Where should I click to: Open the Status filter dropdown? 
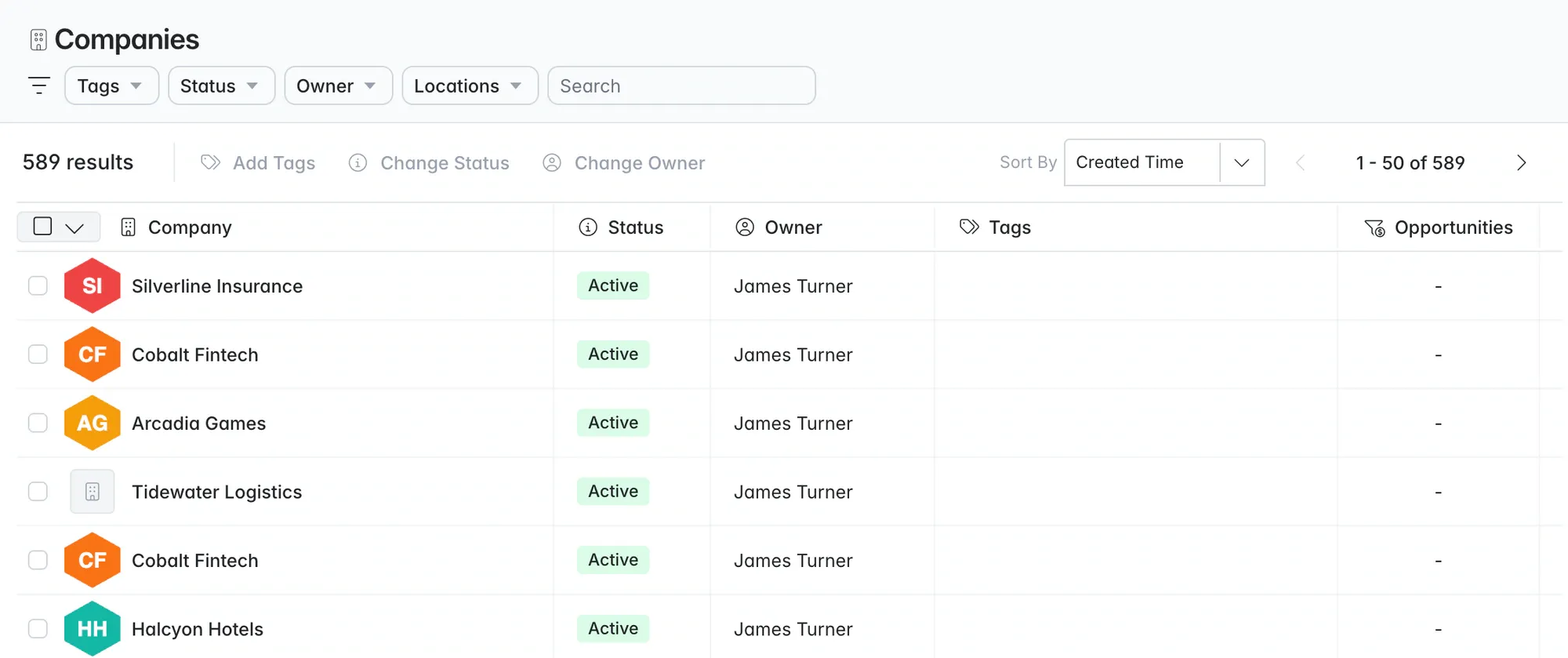tap(221, 85)
